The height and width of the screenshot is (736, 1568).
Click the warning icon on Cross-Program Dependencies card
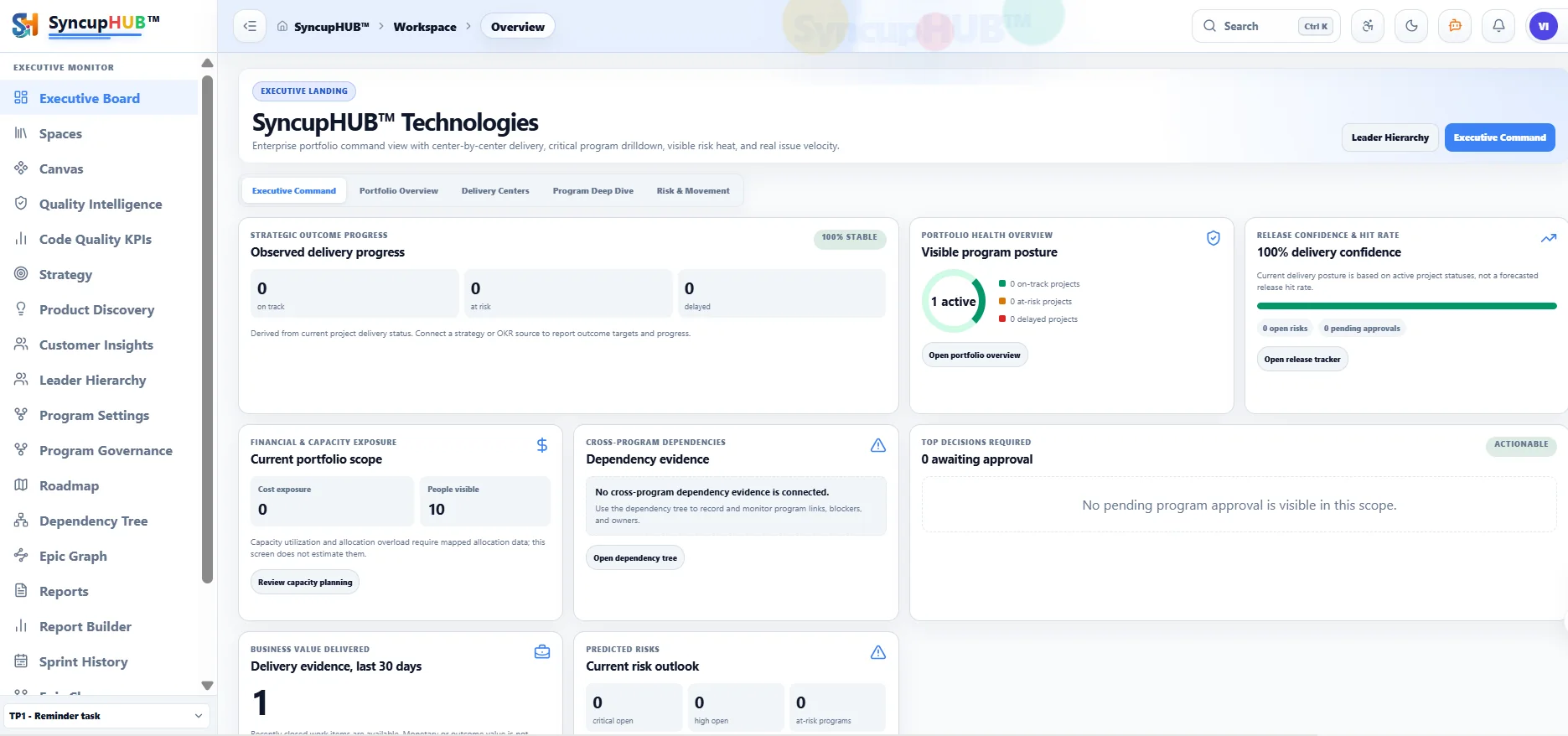pyautogui.click(x=877, y=445)
